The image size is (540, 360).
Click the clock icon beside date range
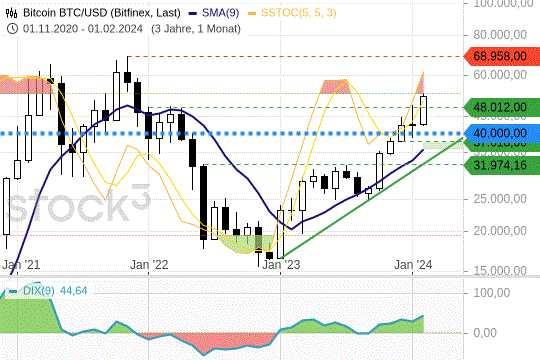pos(12,29)
